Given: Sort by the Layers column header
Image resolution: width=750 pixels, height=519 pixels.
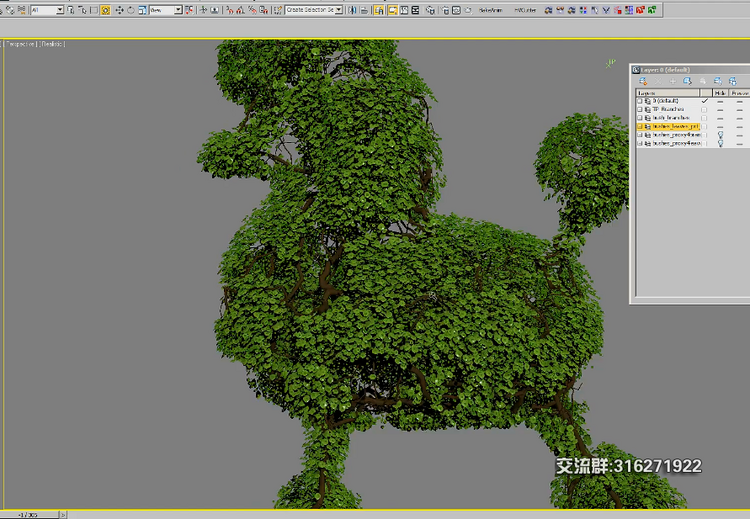Looking at the screenshot, I should (x=668, y=93).
